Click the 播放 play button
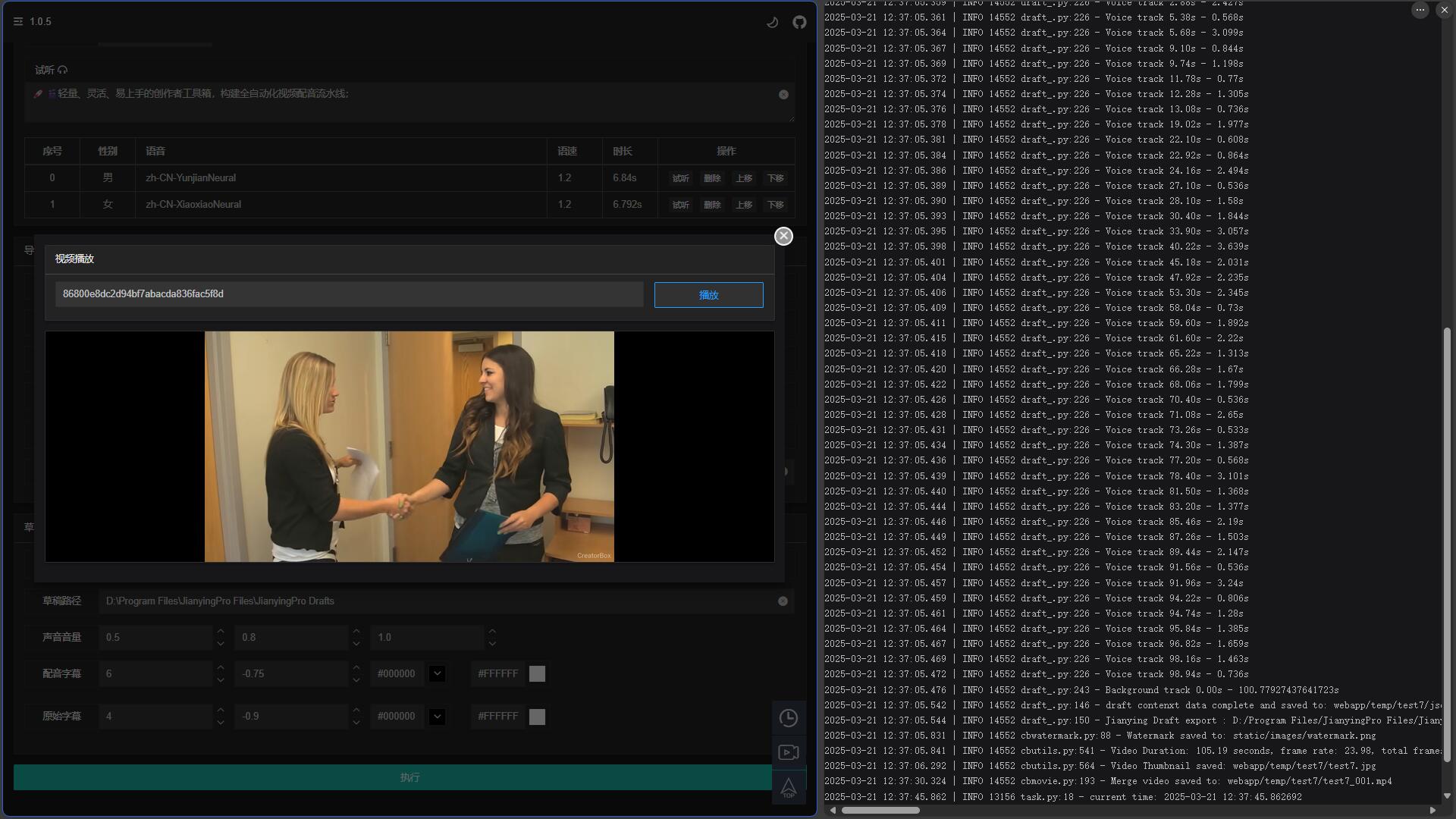The height and width of the screenshot is (819, 1456). (708, 295)
